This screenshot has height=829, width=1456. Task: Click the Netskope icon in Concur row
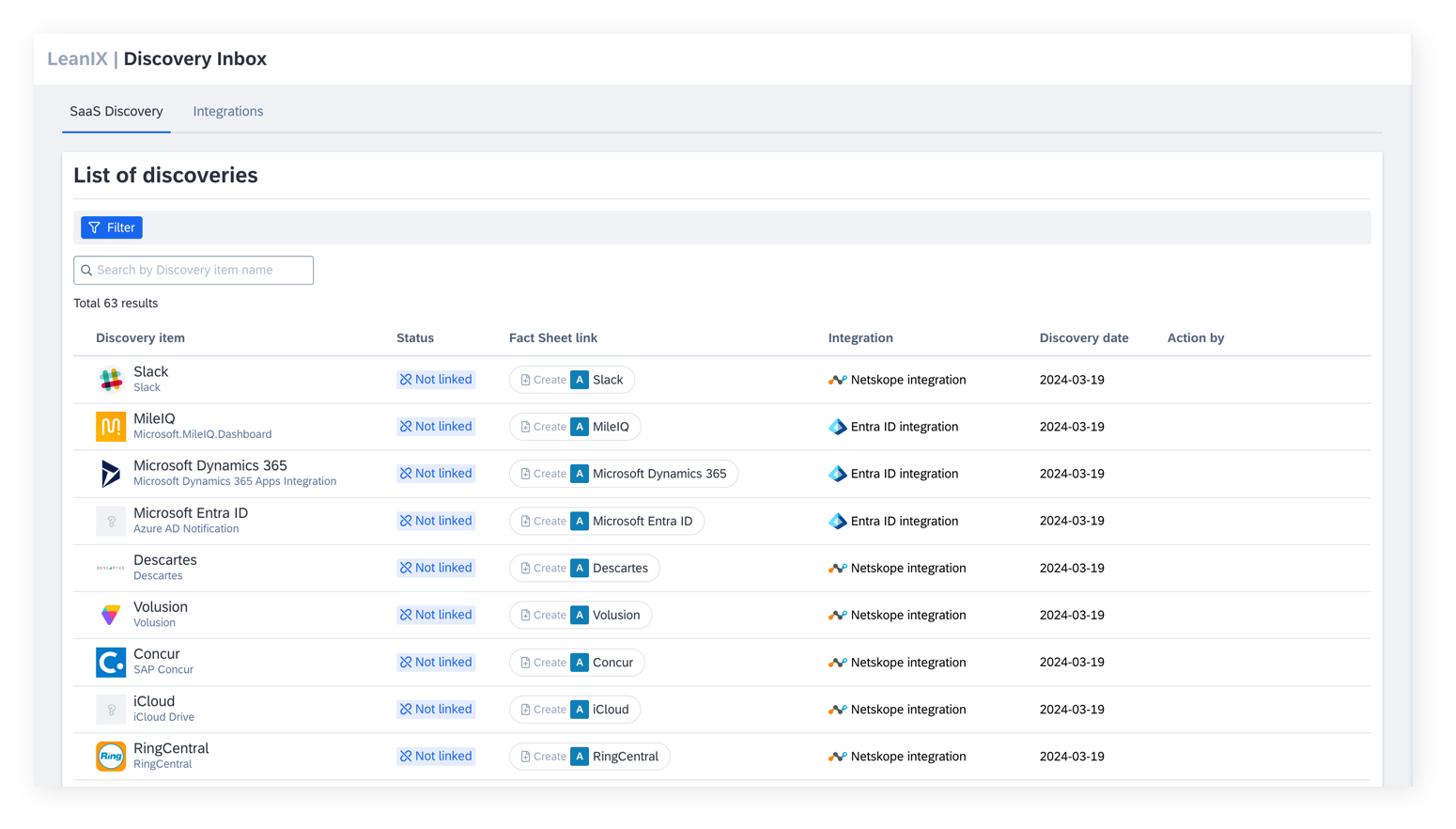point(837,663)
